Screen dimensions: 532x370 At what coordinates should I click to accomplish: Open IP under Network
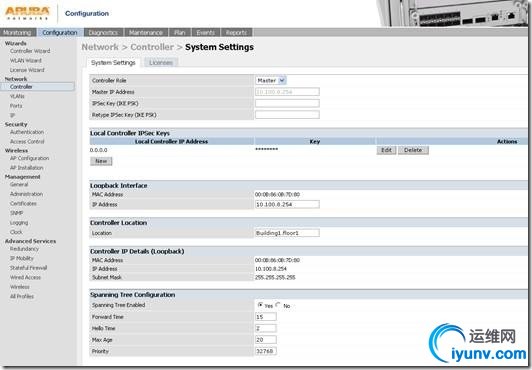point(12,115)
